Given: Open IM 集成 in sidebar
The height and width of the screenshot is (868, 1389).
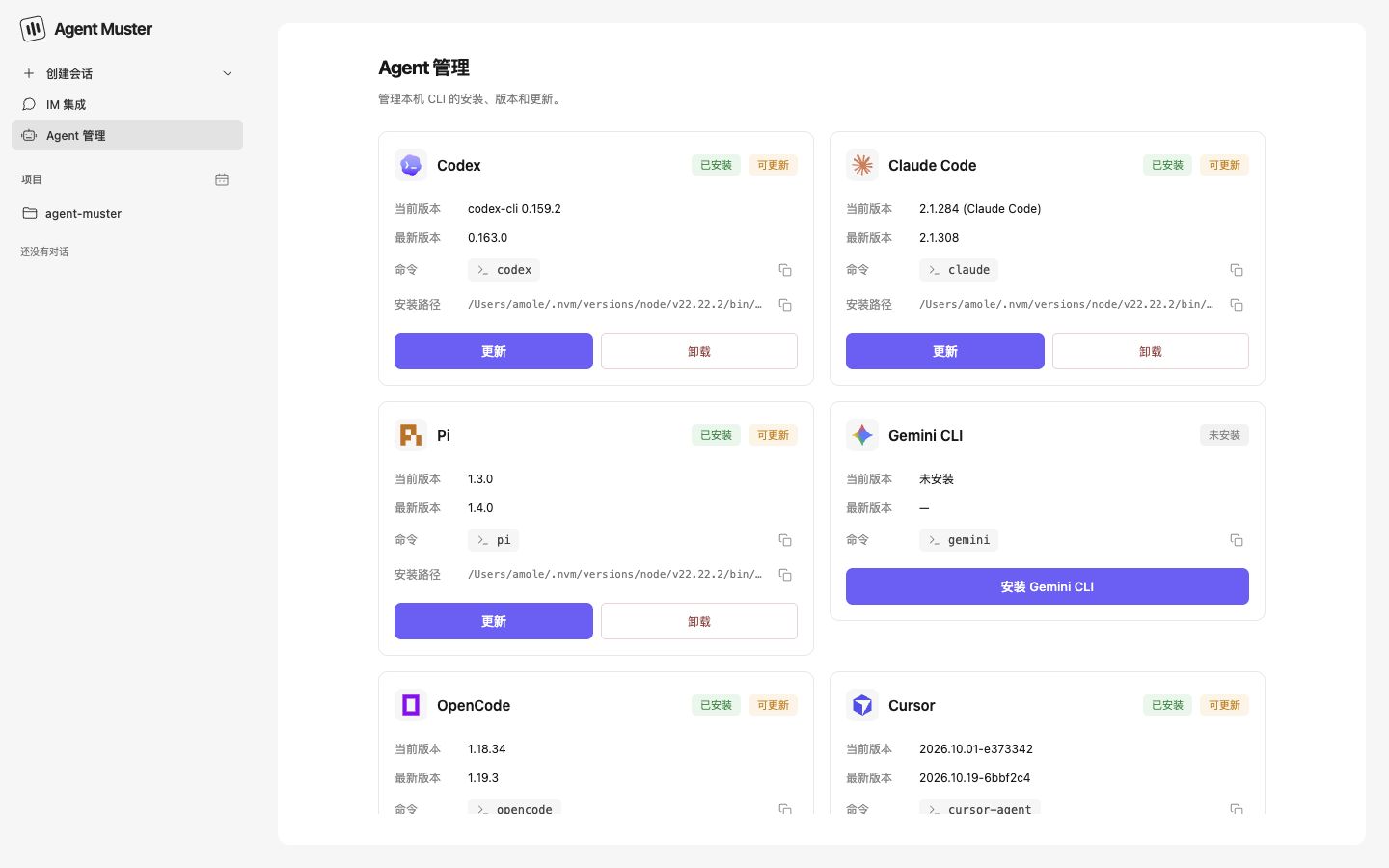Looking at the screenshot, I should pos(127,104).
